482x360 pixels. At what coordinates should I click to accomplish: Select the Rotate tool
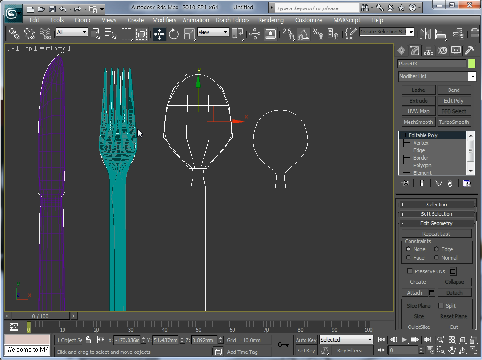tap(174, 34)
